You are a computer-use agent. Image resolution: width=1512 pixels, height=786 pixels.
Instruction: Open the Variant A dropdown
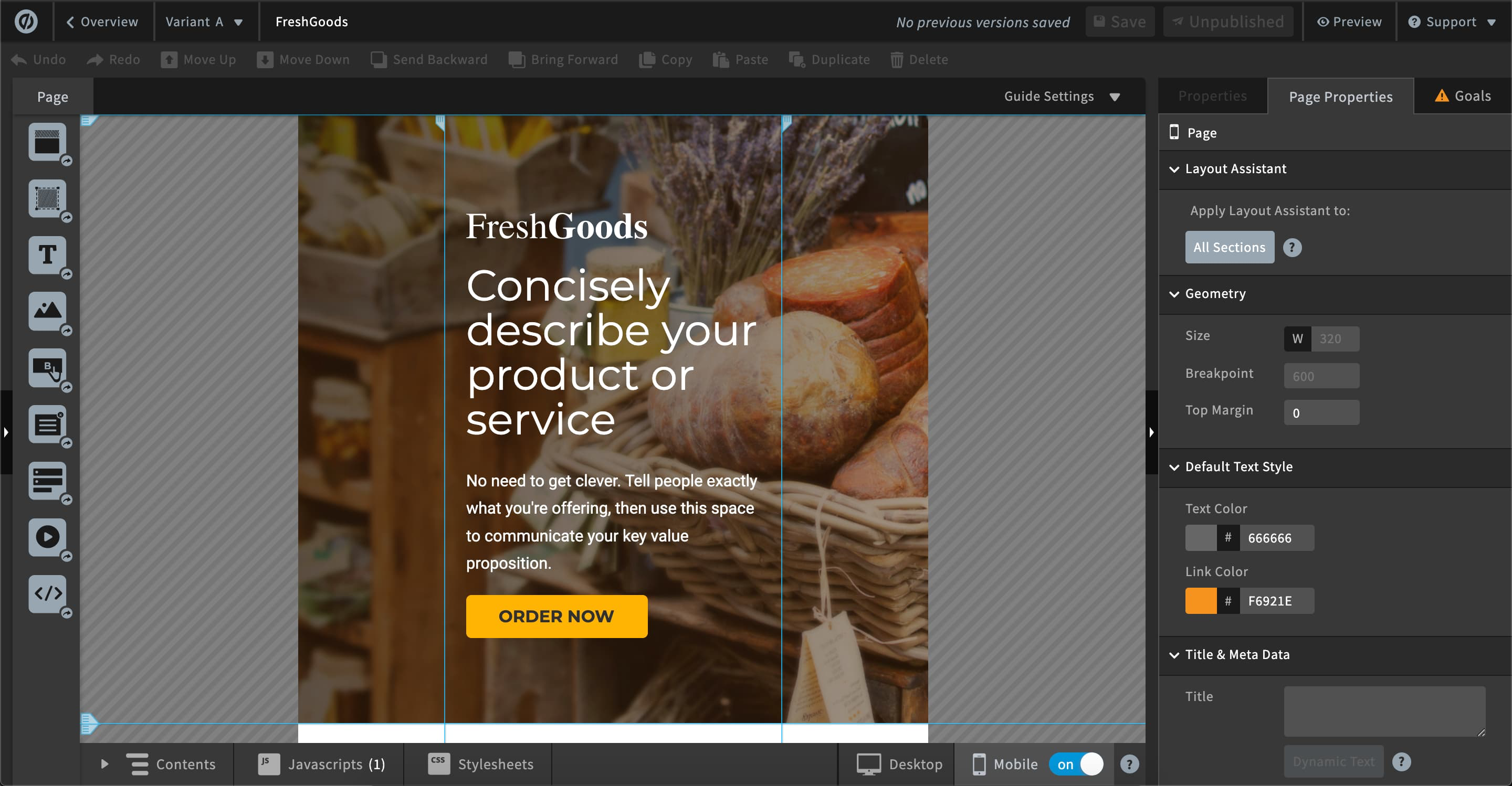tap(204, 22)
